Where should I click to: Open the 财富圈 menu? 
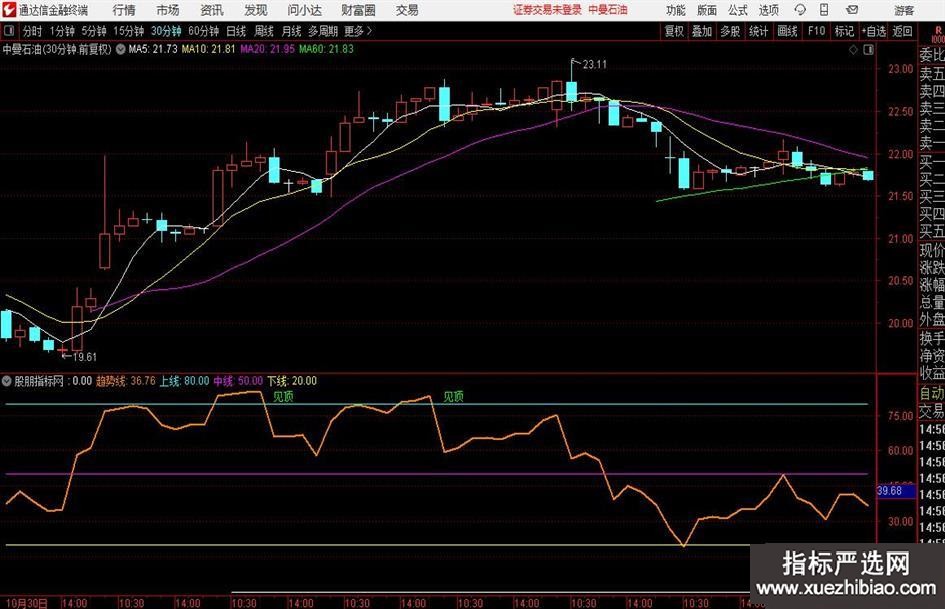coord(358,10)
